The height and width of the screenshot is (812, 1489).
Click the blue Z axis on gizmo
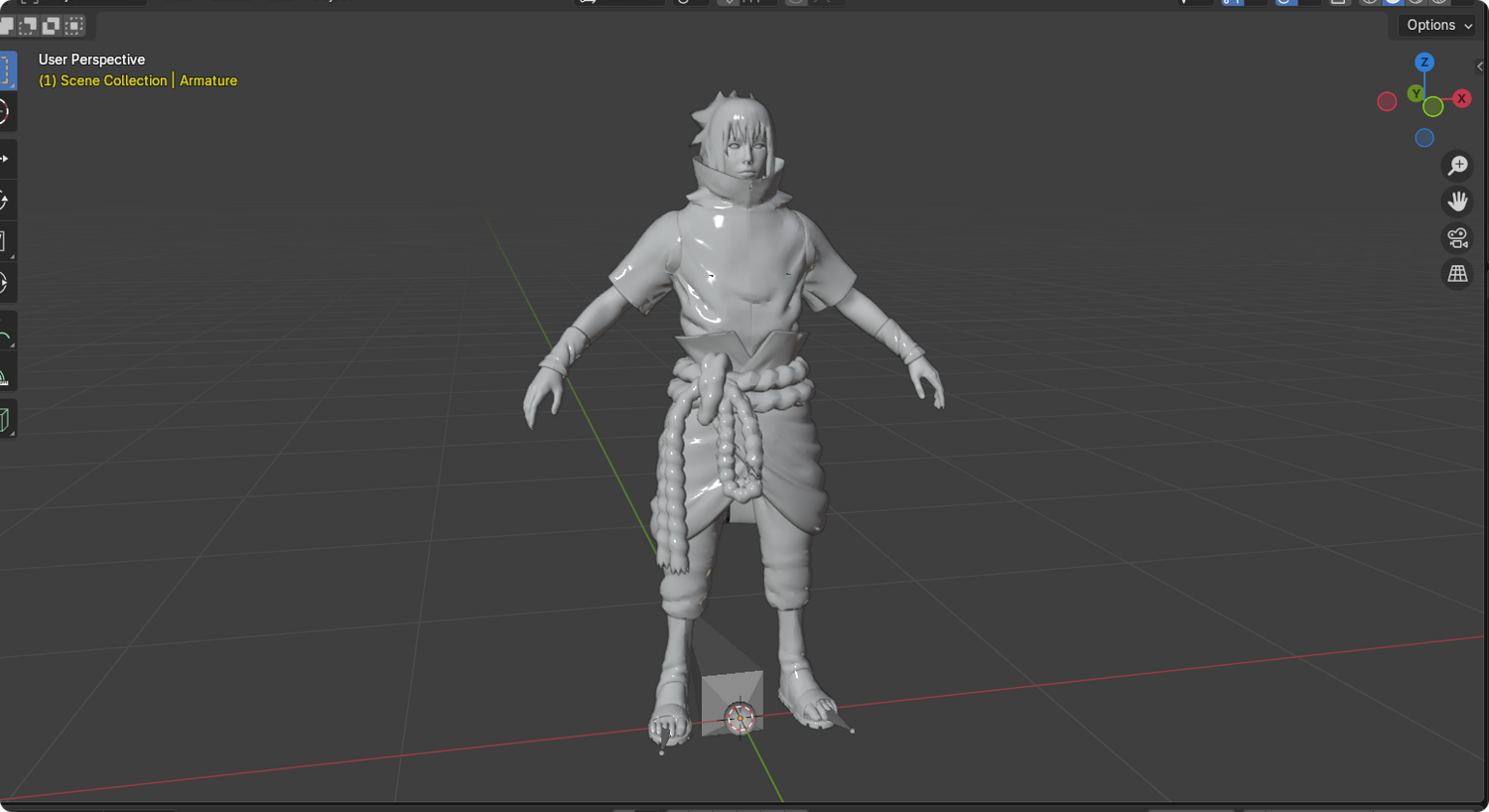1424,62
